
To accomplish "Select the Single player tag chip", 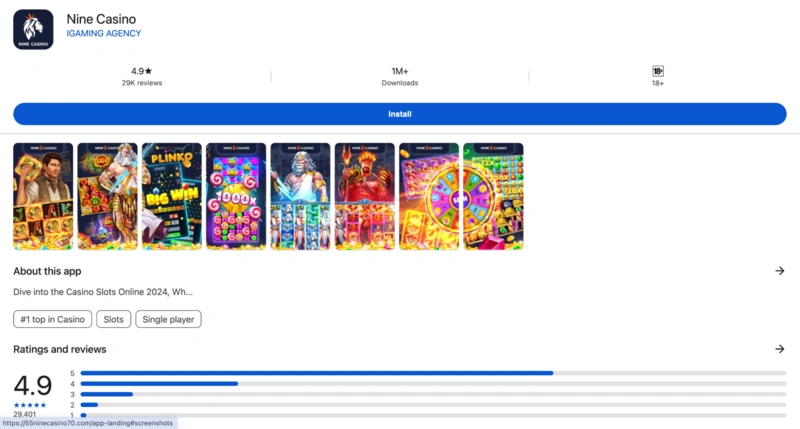I will coord(168,319).
